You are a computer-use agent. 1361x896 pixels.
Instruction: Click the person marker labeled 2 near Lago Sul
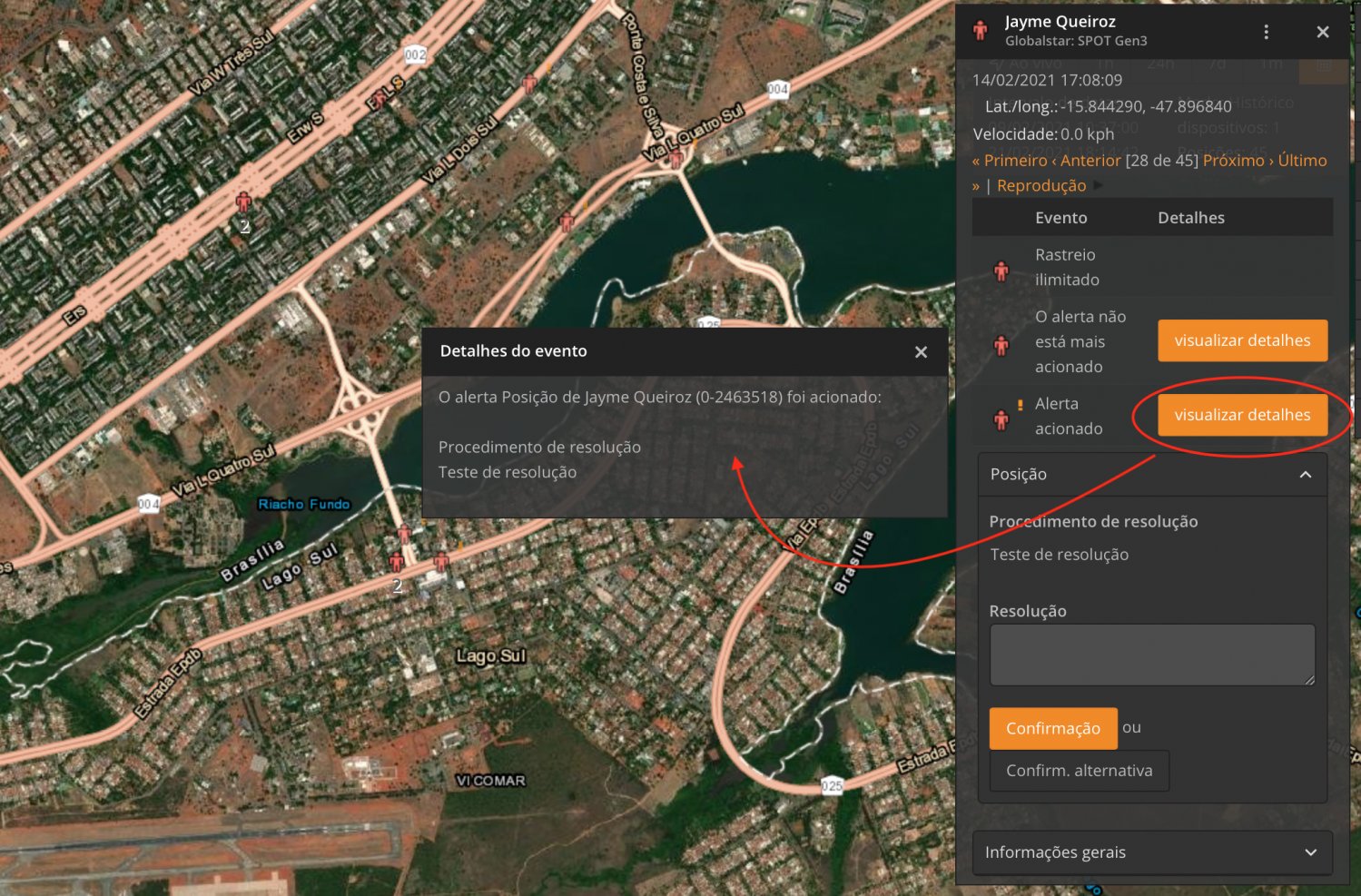396,563
